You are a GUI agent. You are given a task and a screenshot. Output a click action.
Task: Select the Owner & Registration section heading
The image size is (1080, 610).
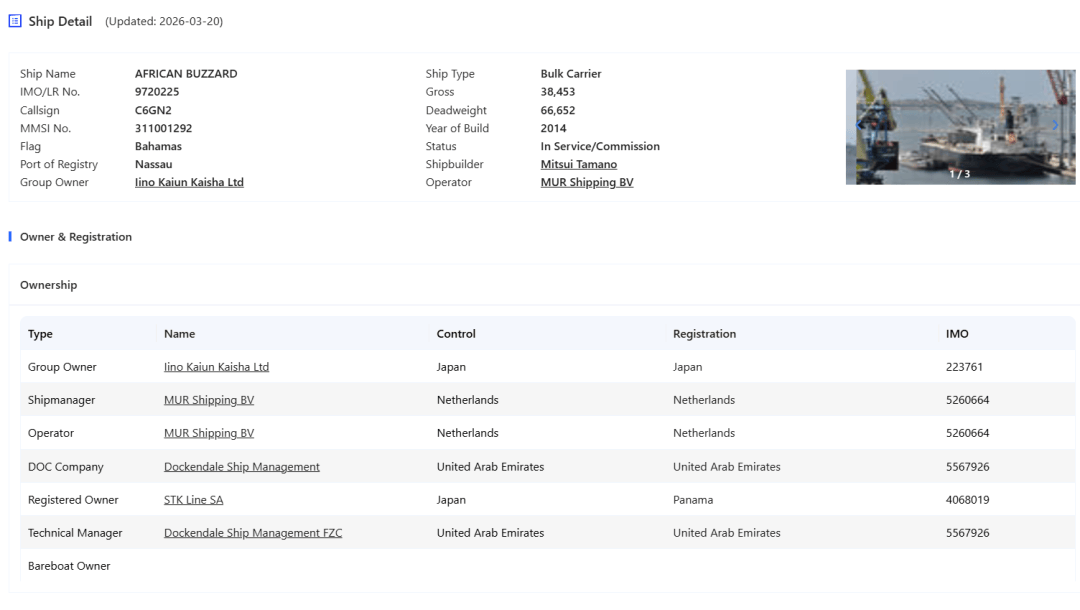click(76, 237)
